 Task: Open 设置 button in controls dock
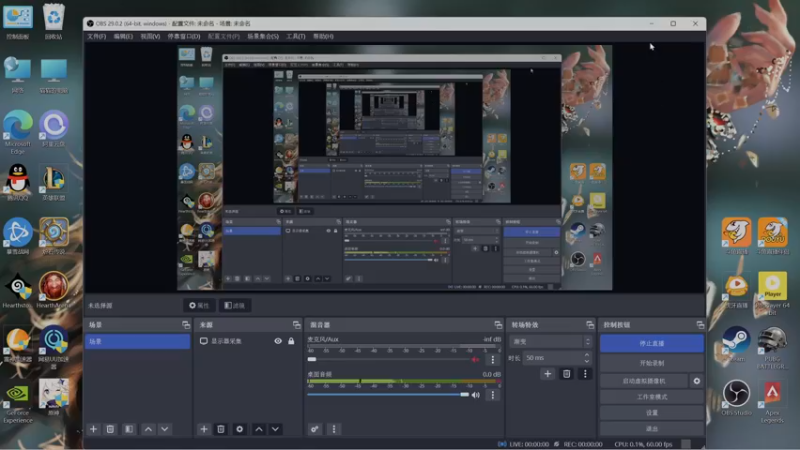pos(652,412)
